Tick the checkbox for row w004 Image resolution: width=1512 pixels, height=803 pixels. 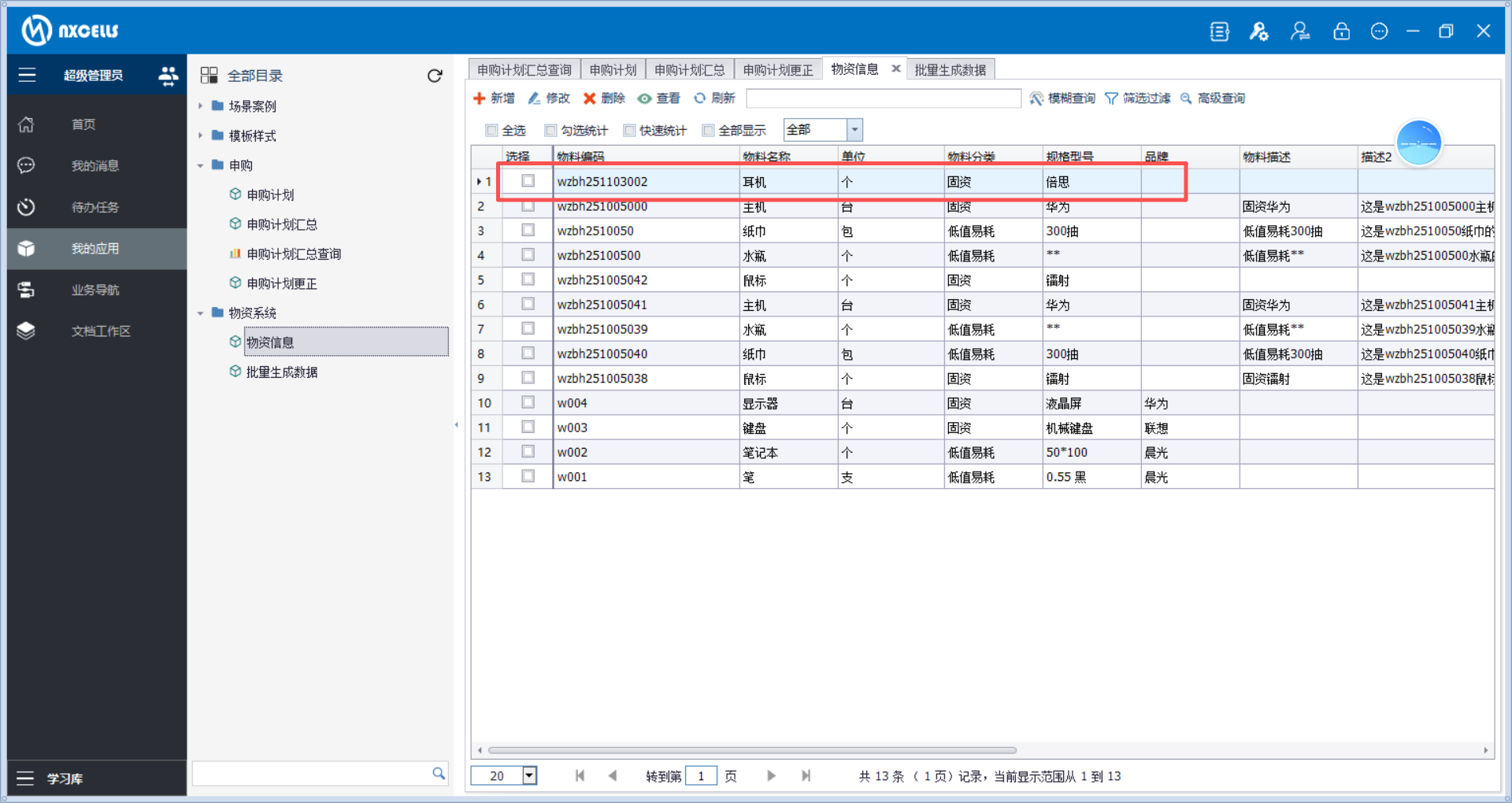click(528, 402)
